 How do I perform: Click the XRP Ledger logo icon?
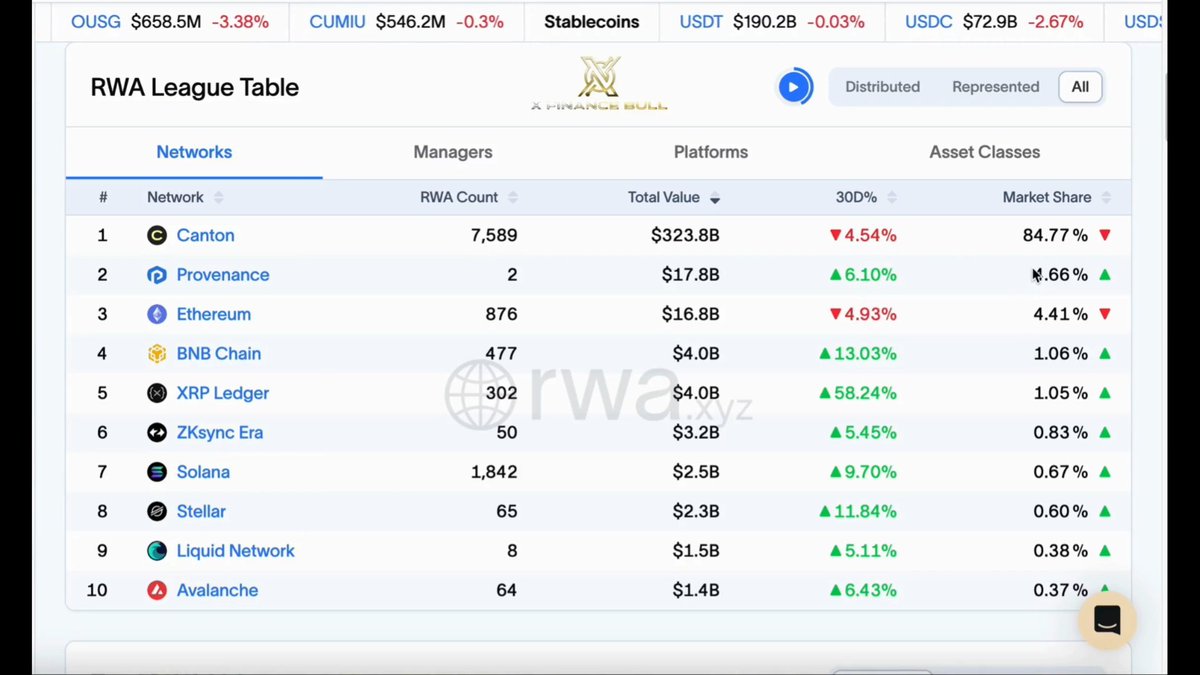tap(157, 393)
